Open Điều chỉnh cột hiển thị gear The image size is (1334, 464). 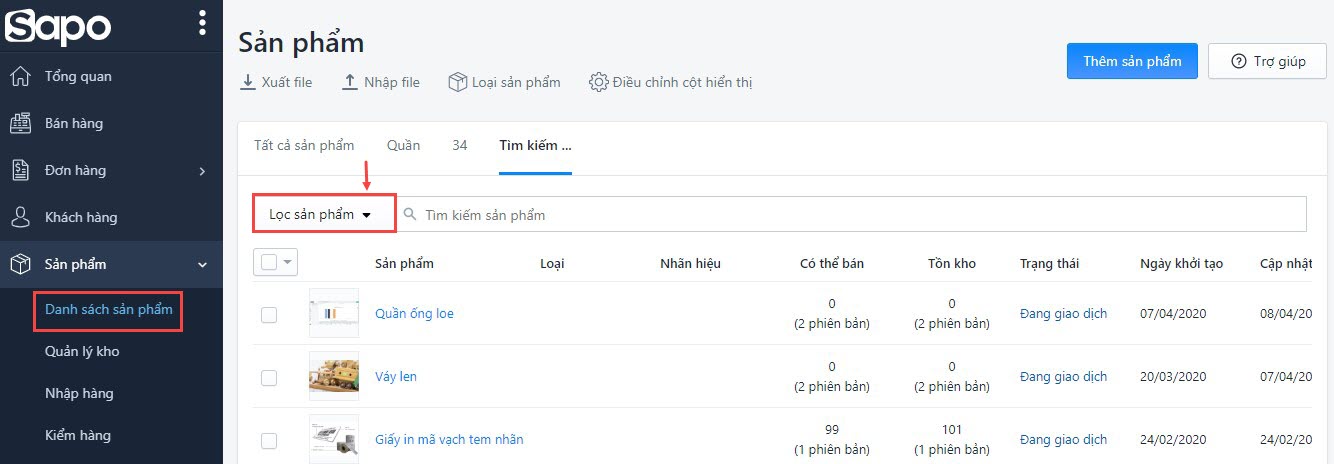click(599, 82)
